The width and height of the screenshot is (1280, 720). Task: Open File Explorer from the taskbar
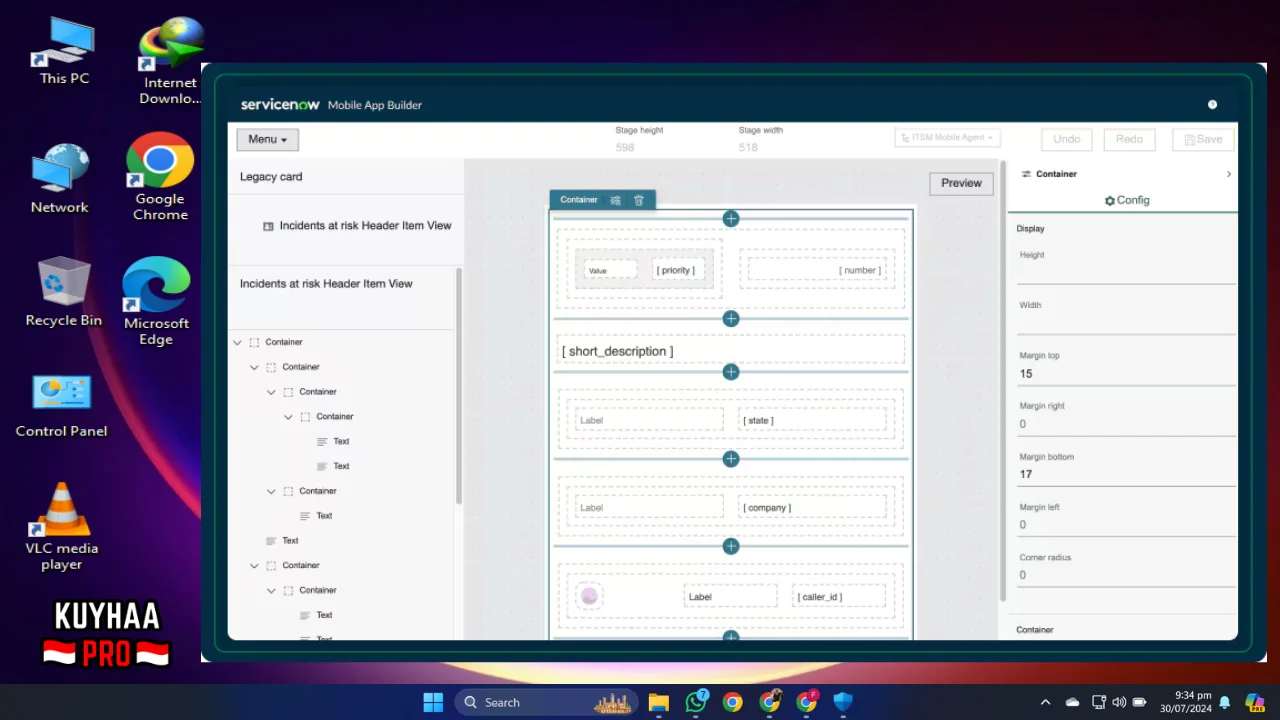(x=658, y=702)
